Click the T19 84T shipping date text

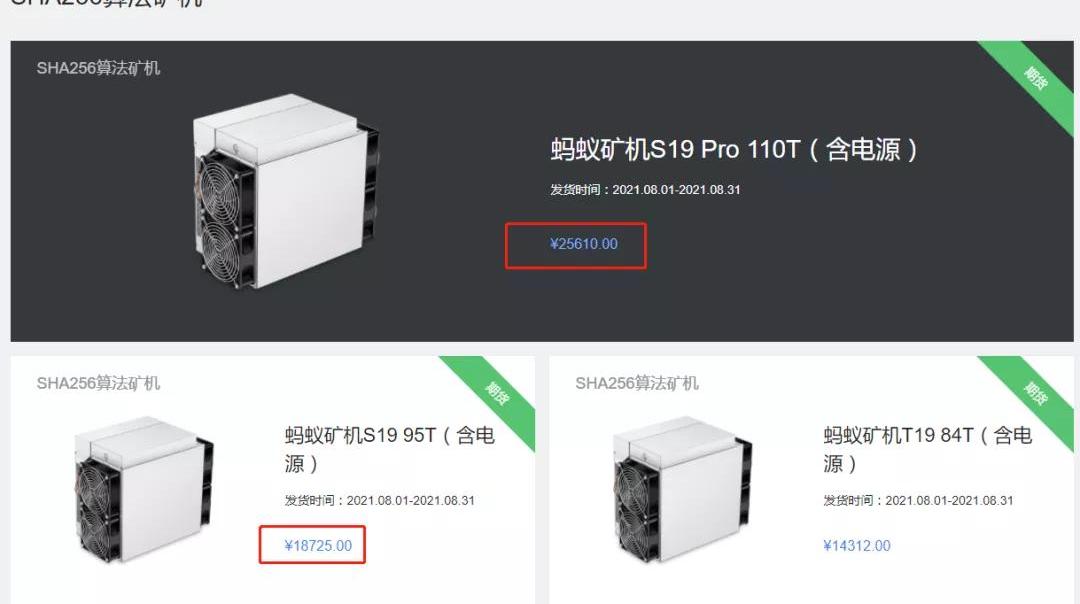click(918, 501)
